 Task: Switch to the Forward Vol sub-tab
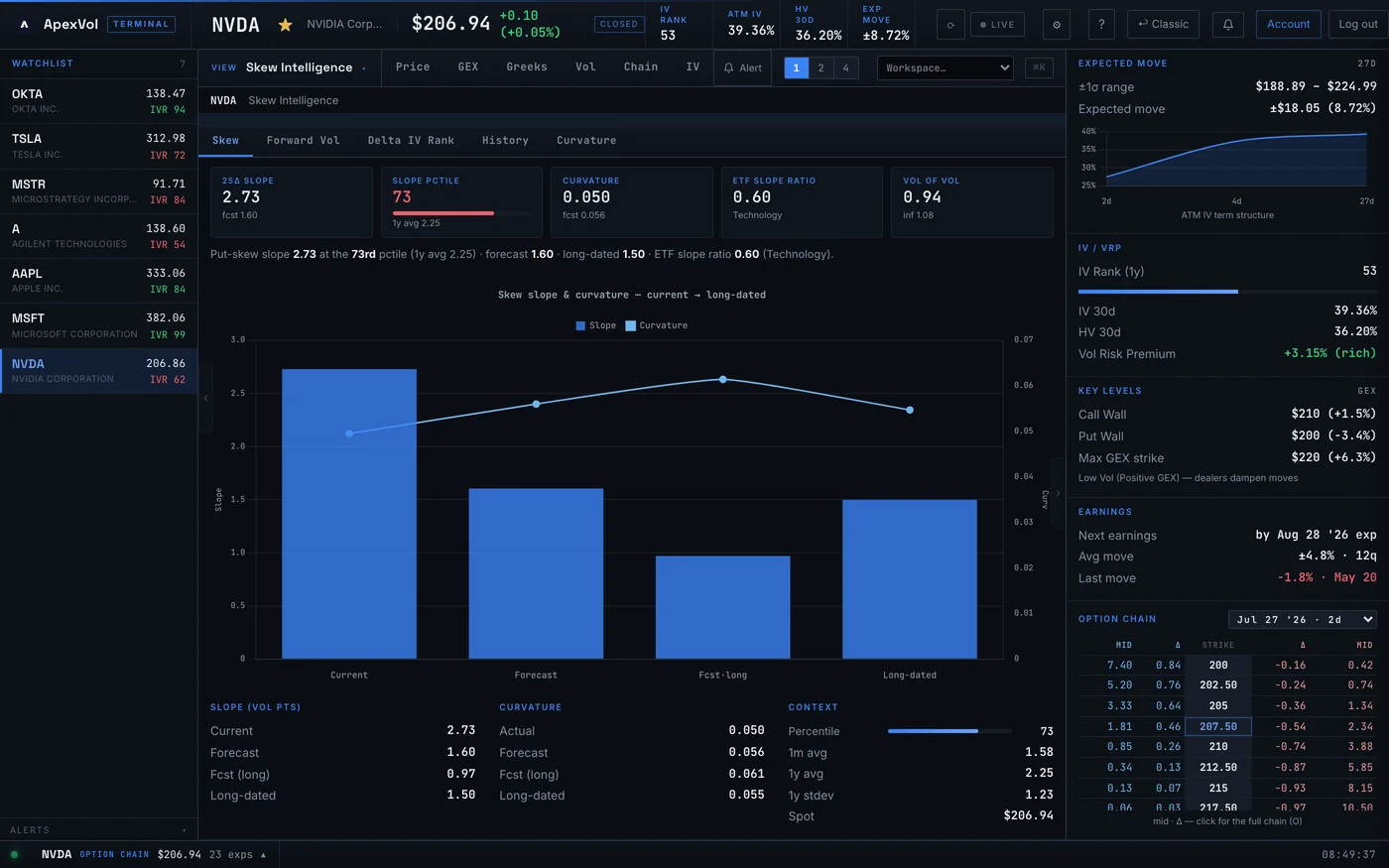coord(304,140)
